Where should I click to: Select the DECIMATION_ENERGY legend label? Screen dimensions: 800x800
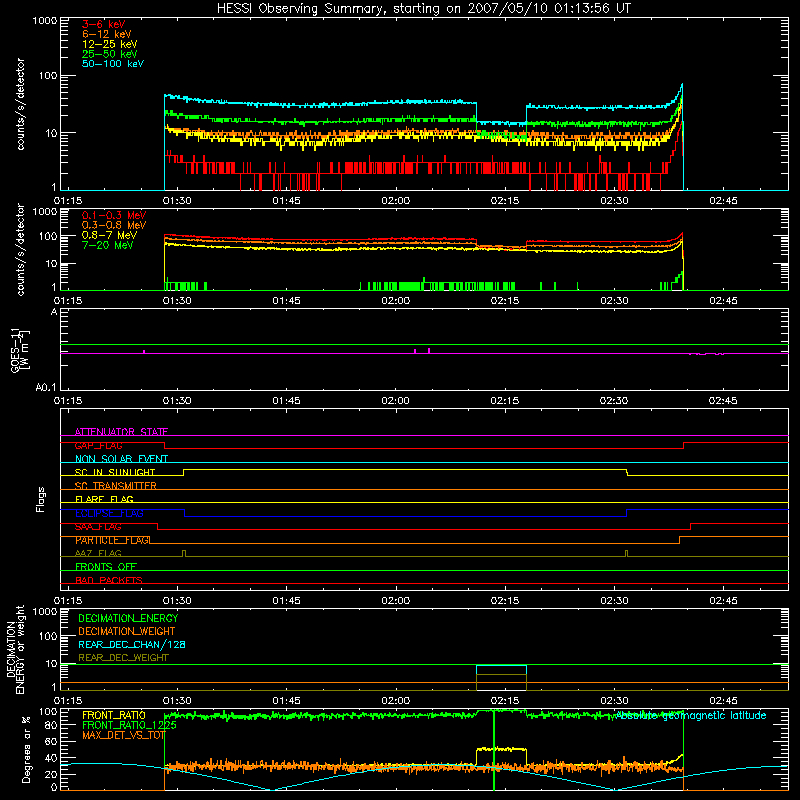tap(128, 618)
